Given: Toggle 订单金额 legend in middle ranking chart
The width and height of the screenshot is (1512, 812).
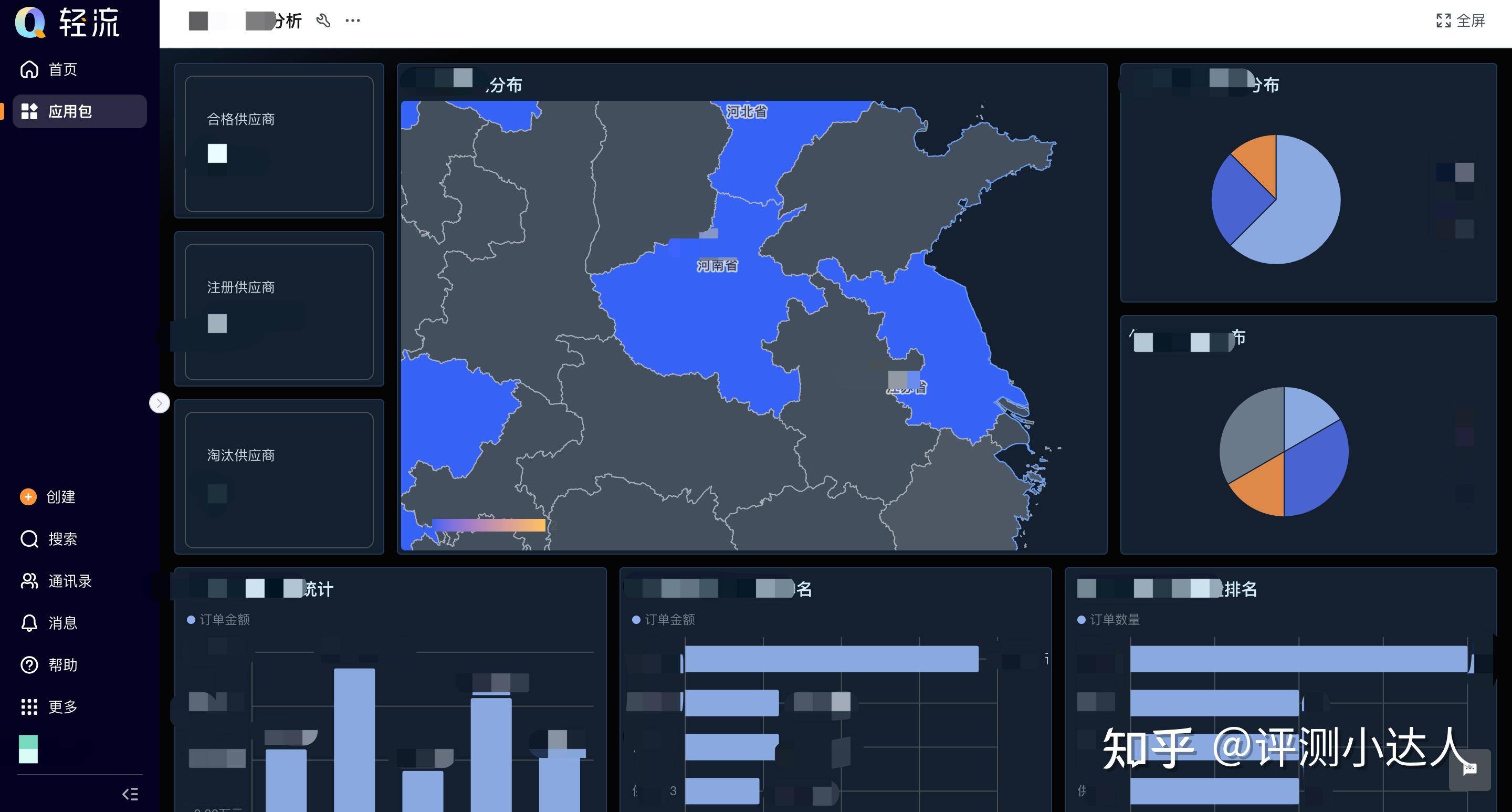Looking at the screenshot, I should [663, 619].
